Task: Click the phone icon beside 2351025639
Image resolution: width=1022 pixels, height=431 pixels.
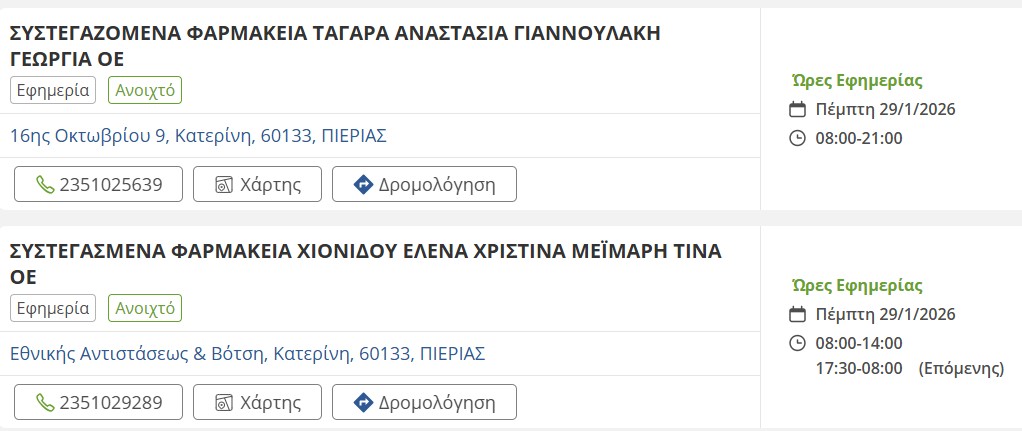Action: 45,185
